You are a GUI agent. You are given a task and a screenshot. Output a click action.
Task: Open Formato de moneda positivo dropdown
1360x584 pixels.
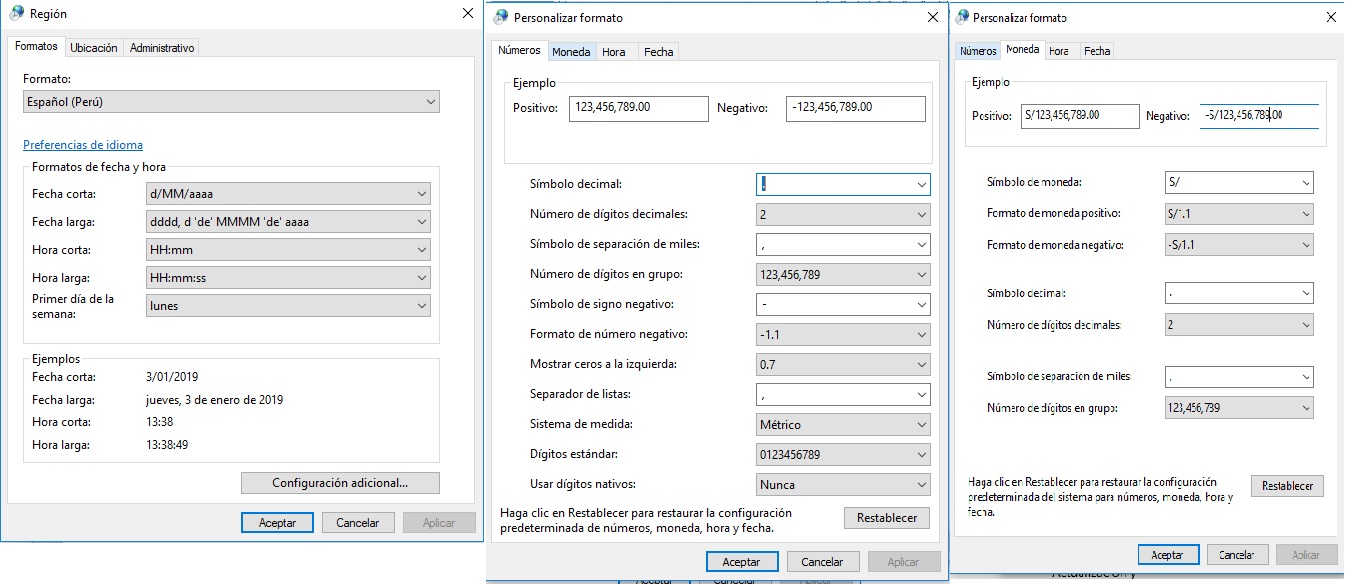(1239, 214)
